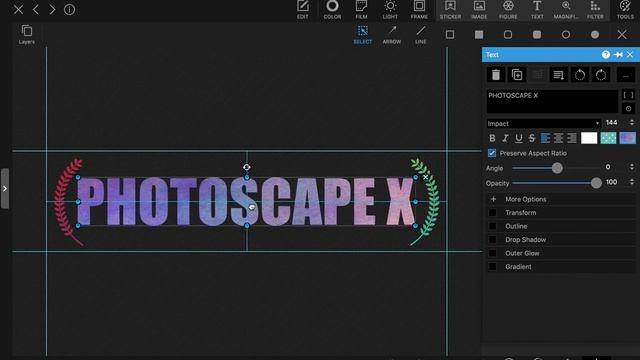Open the Layers panel
Screen dimensions: 640x360
click(27, 34)
